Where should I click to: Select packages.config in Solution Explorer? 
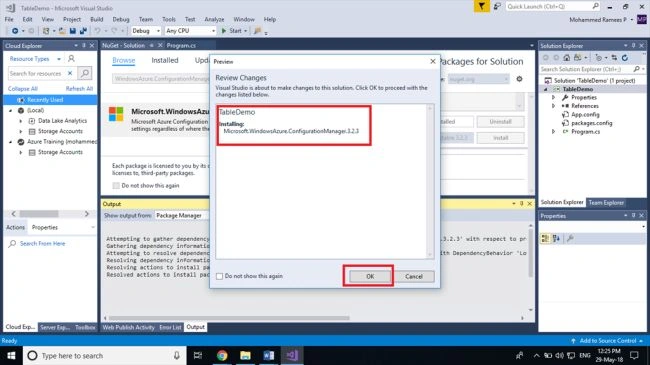click(592, 123)
